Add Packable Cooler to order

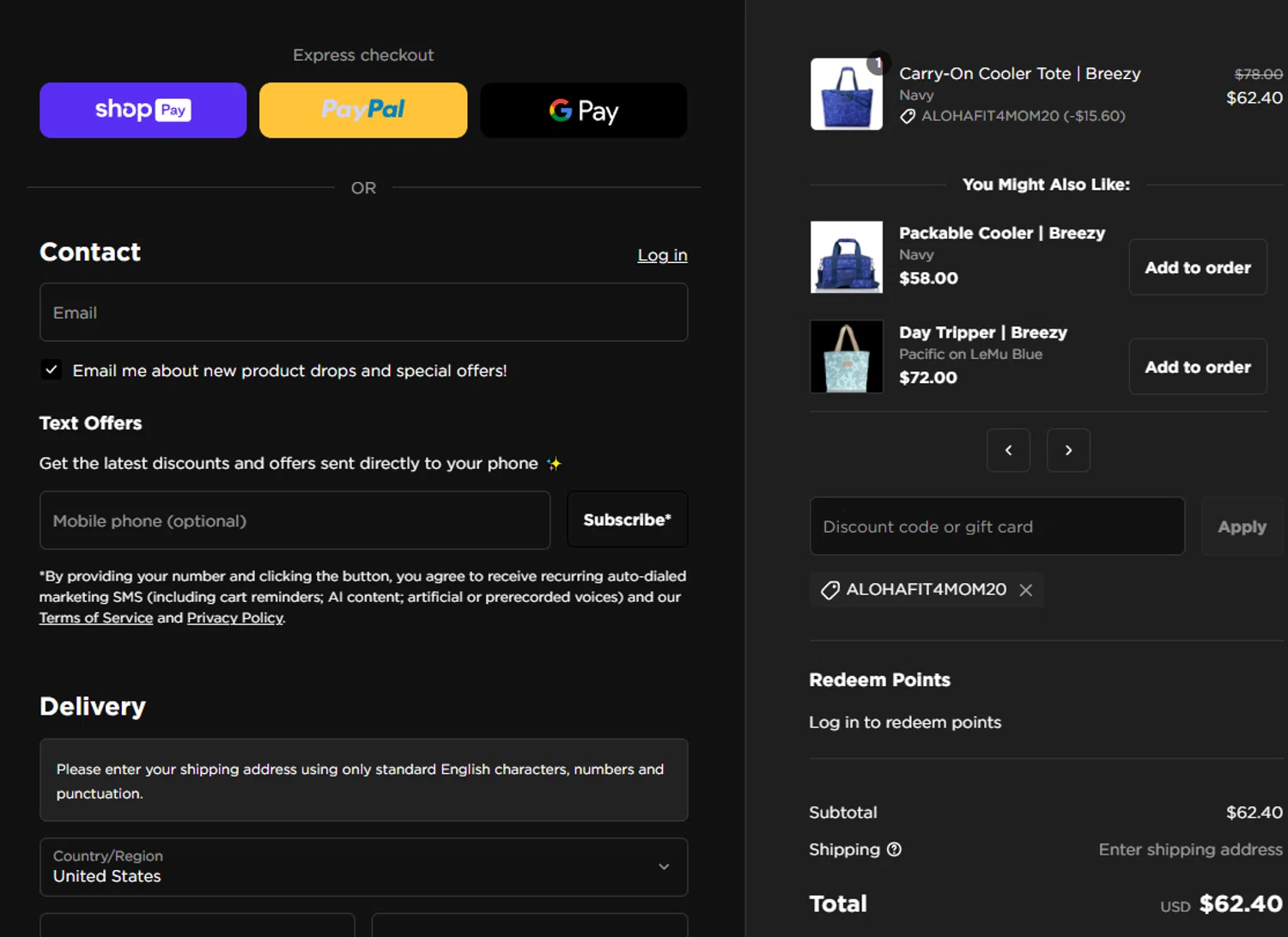click(1197, 267)
